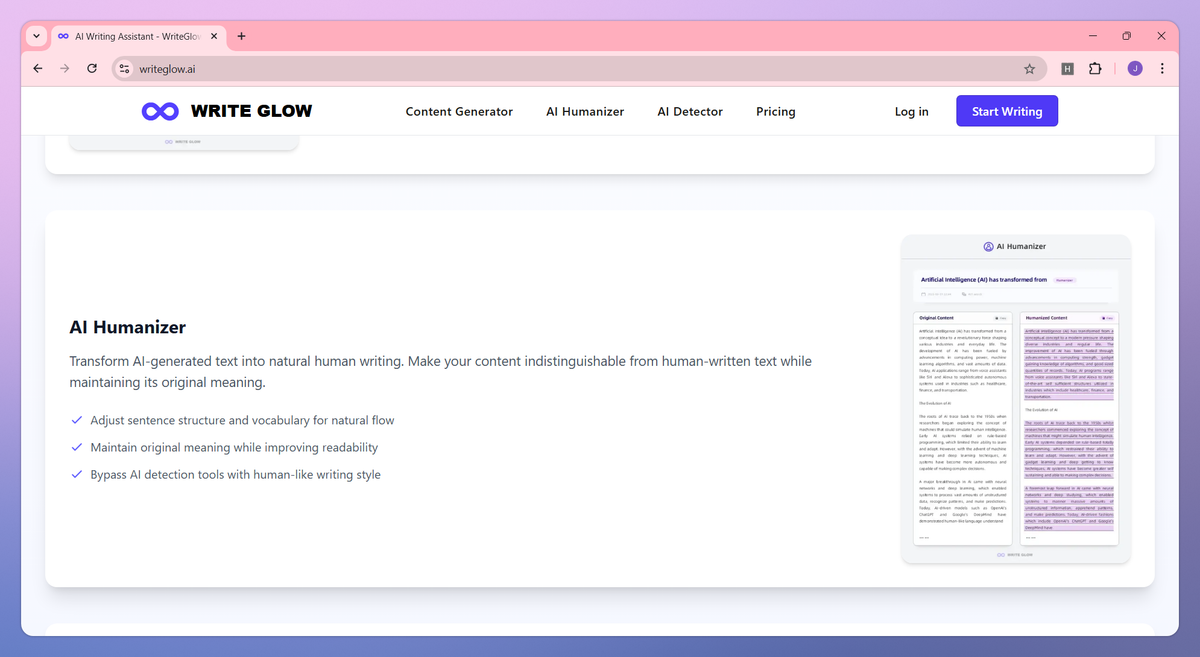View site information icon in address bar
The width and height of the screenshot is (1200, 657).
[x=124, y=69]
